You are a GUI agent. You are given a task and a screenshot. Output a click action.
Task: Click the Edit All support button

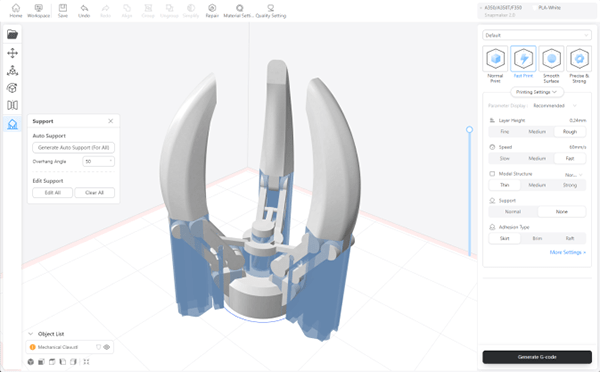pos(52,193)
